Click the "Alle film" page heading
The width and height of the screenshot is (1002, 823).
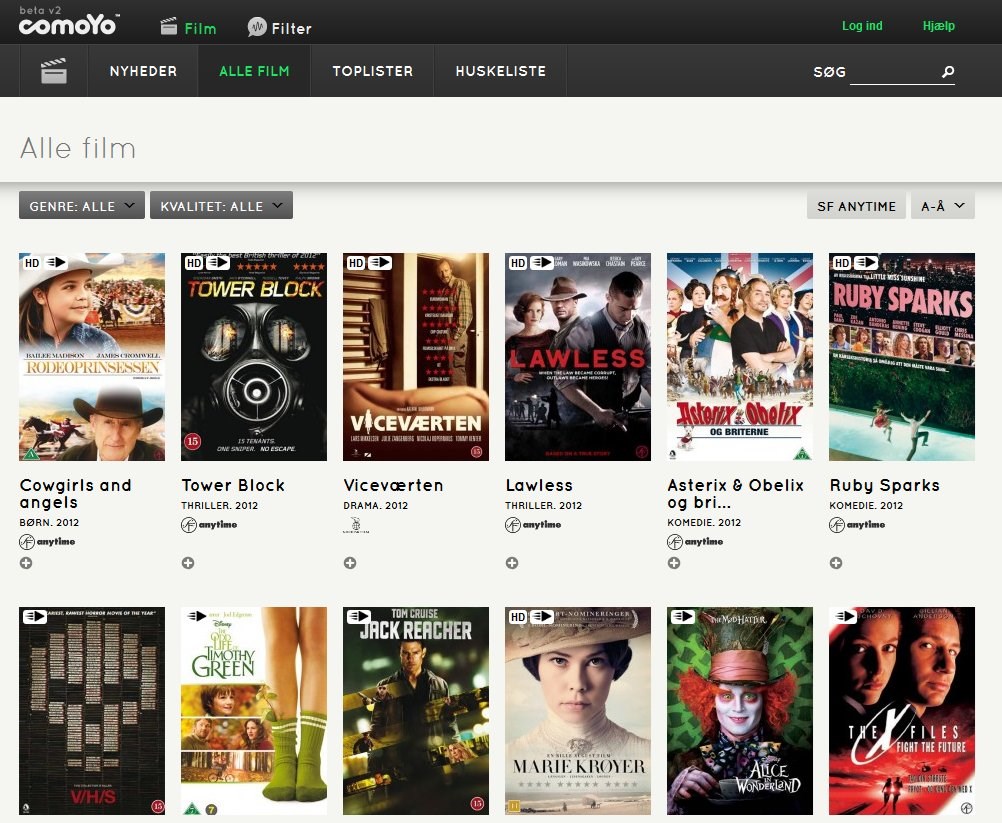[x=77, y=148]
